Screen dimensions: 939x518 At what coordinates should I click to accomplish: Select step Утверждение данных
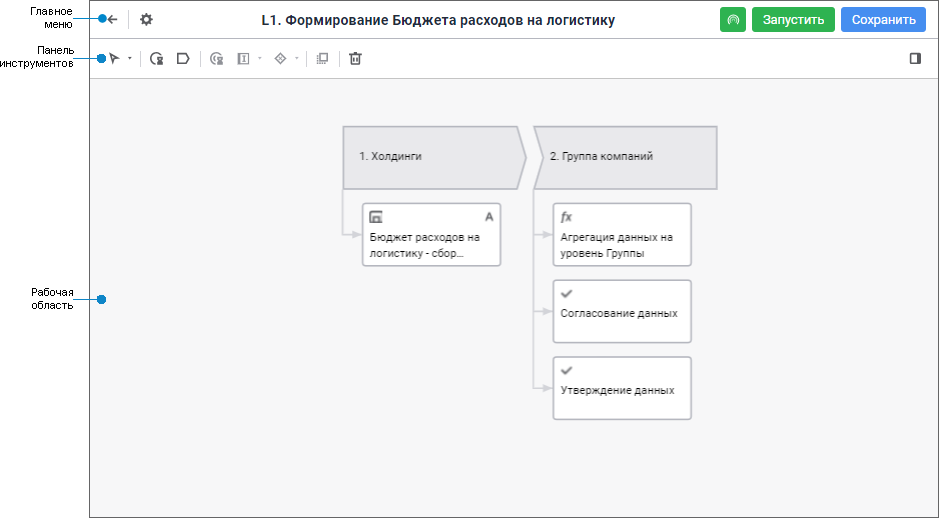(622, 388)
